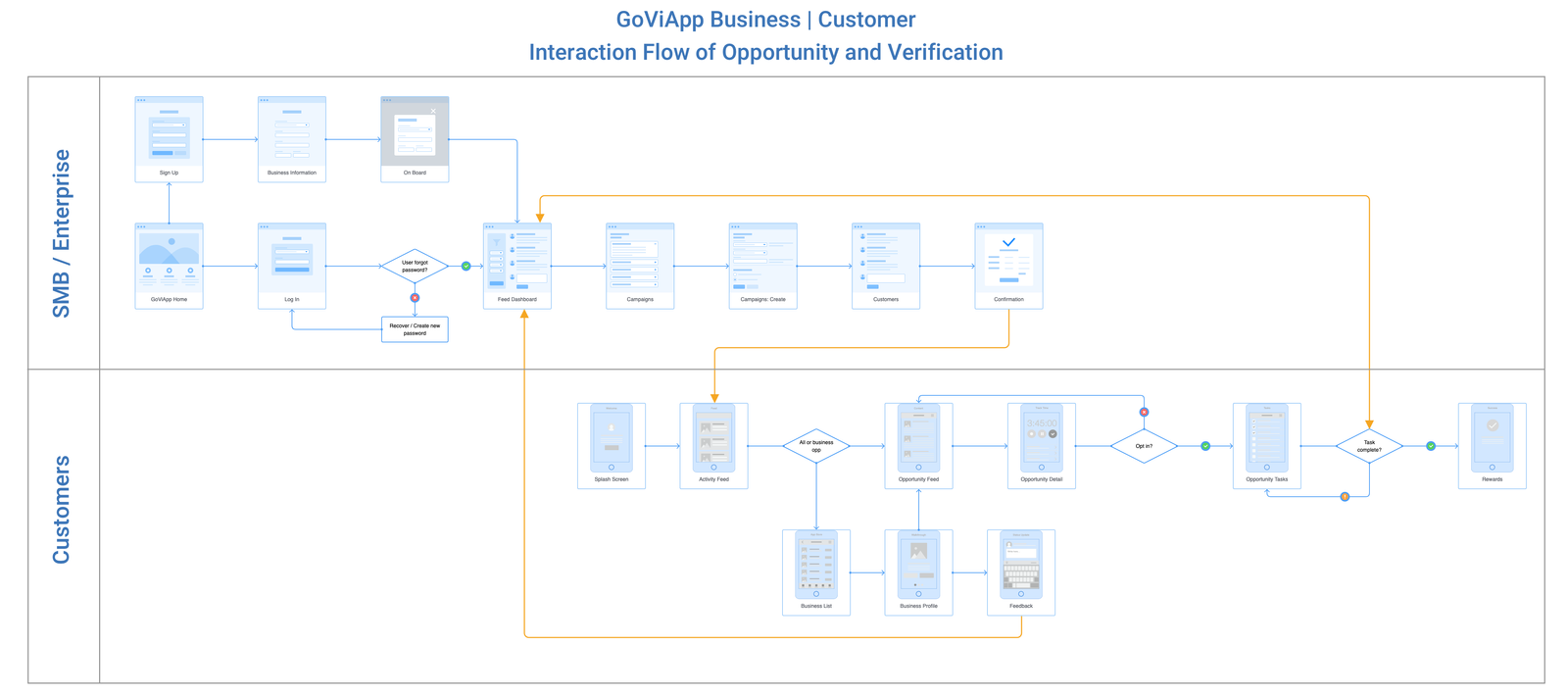Select the On Board wireframe
The height and width of the screenshot is (695, 1568).
click(415, 139)
